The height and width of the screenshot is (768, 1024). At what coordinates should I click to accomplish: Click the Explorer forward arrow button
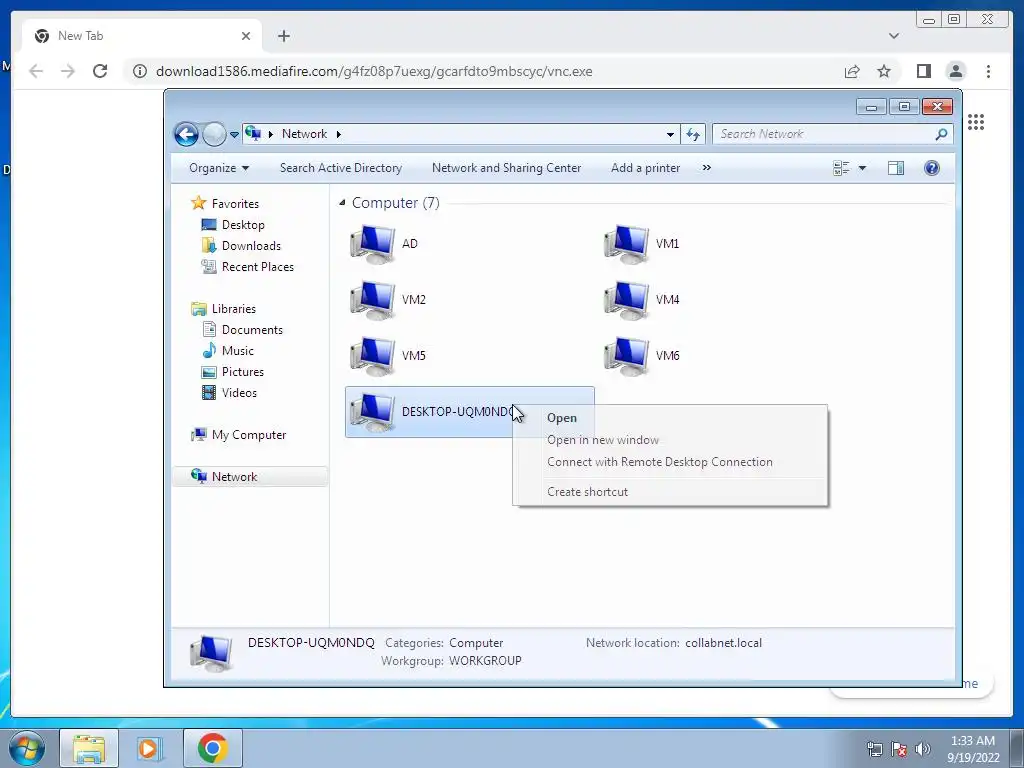pos(214,135)
